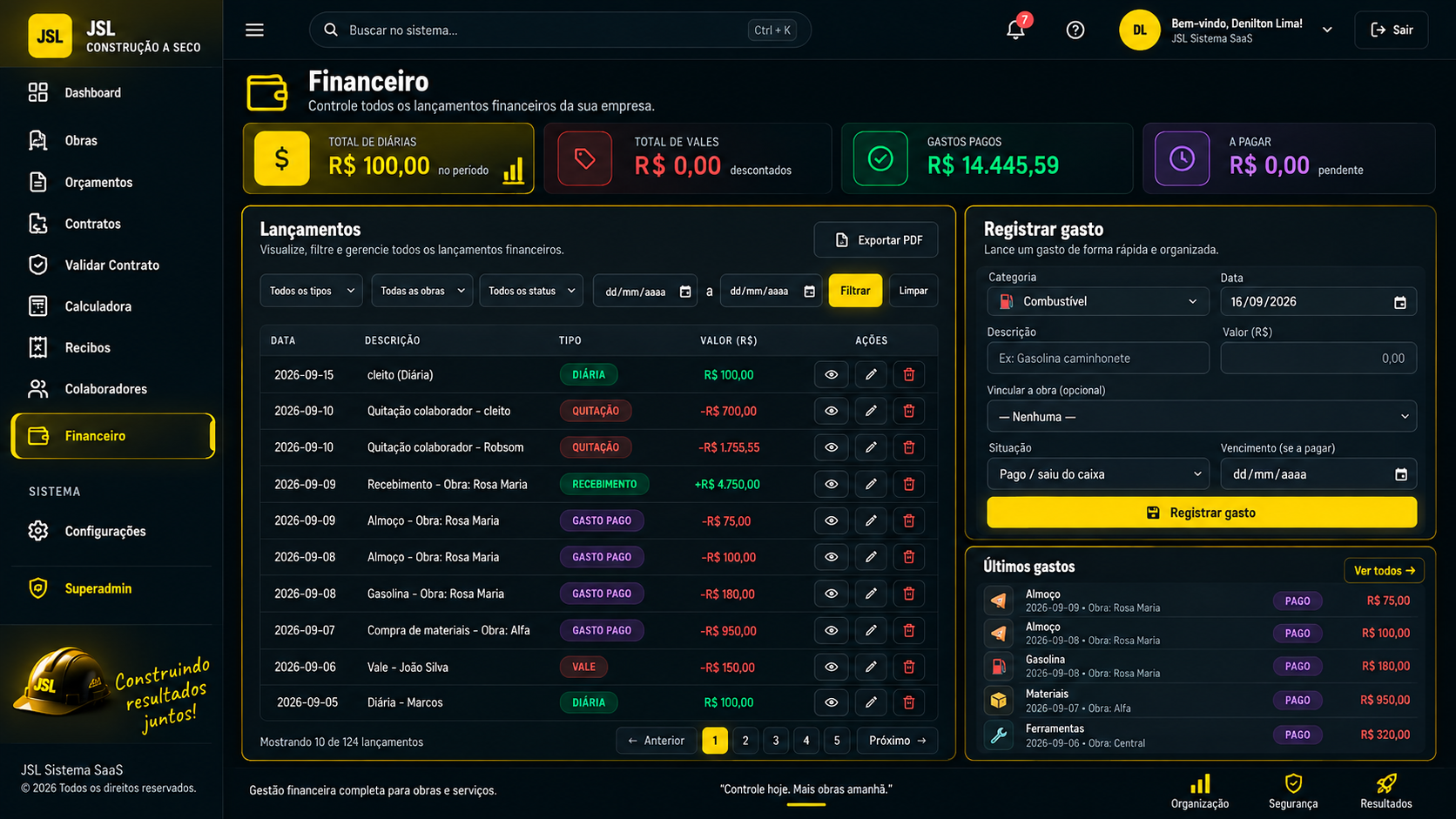View the Recebimento - Obra: Rosa Maria entry
The width and height of the screenshot is (1456, 819).
(832, 484)
